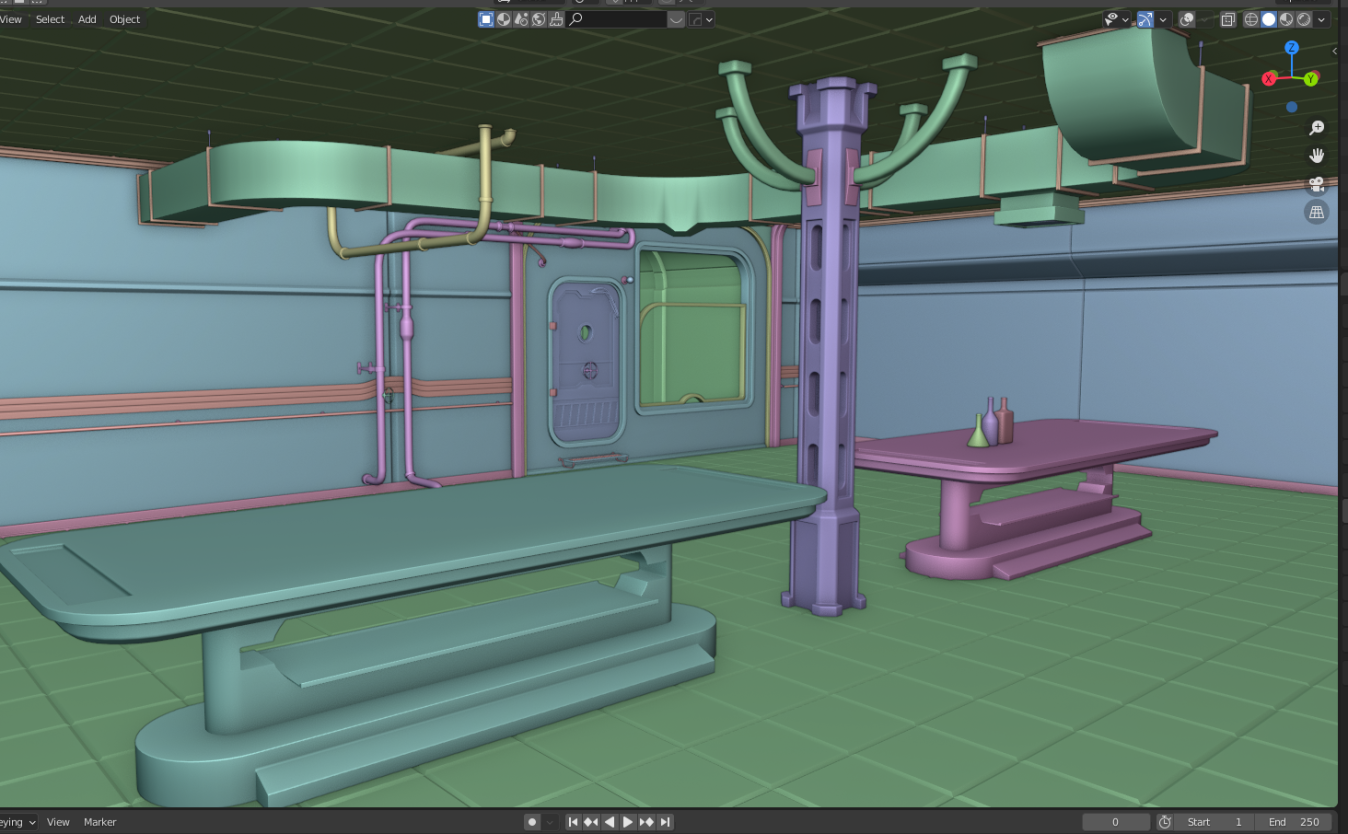Open auto keyframe options dropdown
Viewport: 1348px width, 834px height.
(550, 822)
